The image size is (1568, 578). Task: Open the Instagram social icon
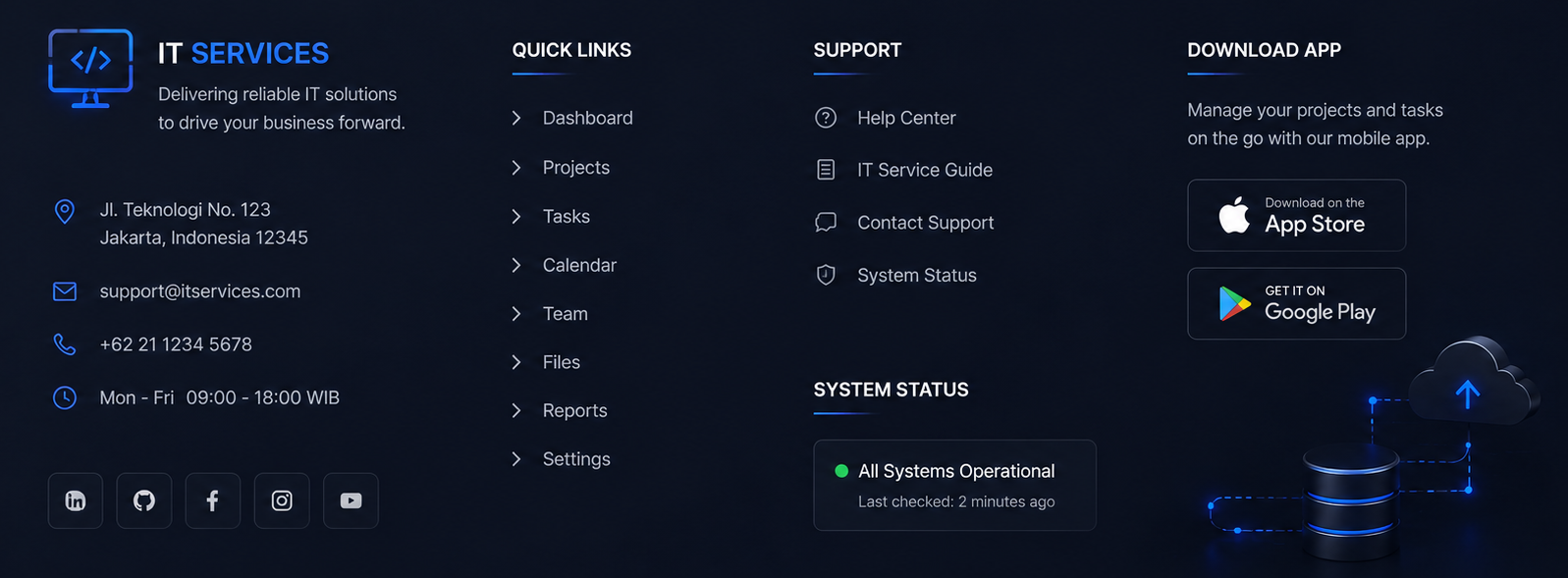(282, 500)
